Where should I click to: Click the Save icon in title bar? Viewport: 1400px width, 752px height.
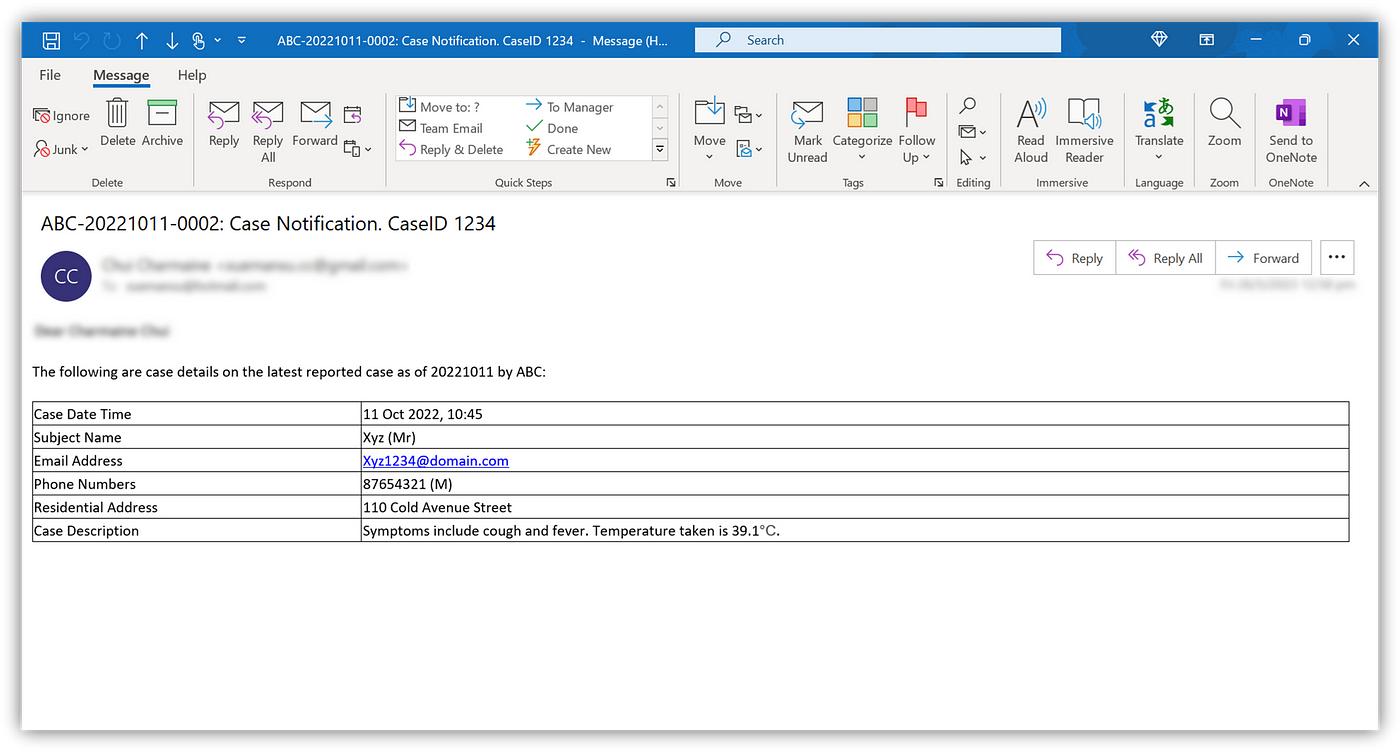point(51,40)
